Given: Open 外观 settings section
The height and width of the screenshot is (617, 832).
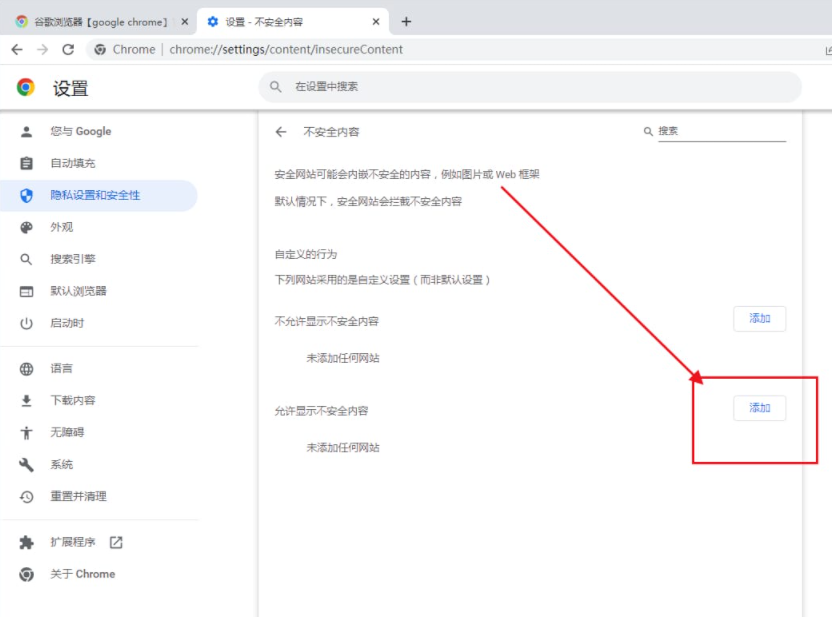Looking at the screenshot, I should 99,227.
